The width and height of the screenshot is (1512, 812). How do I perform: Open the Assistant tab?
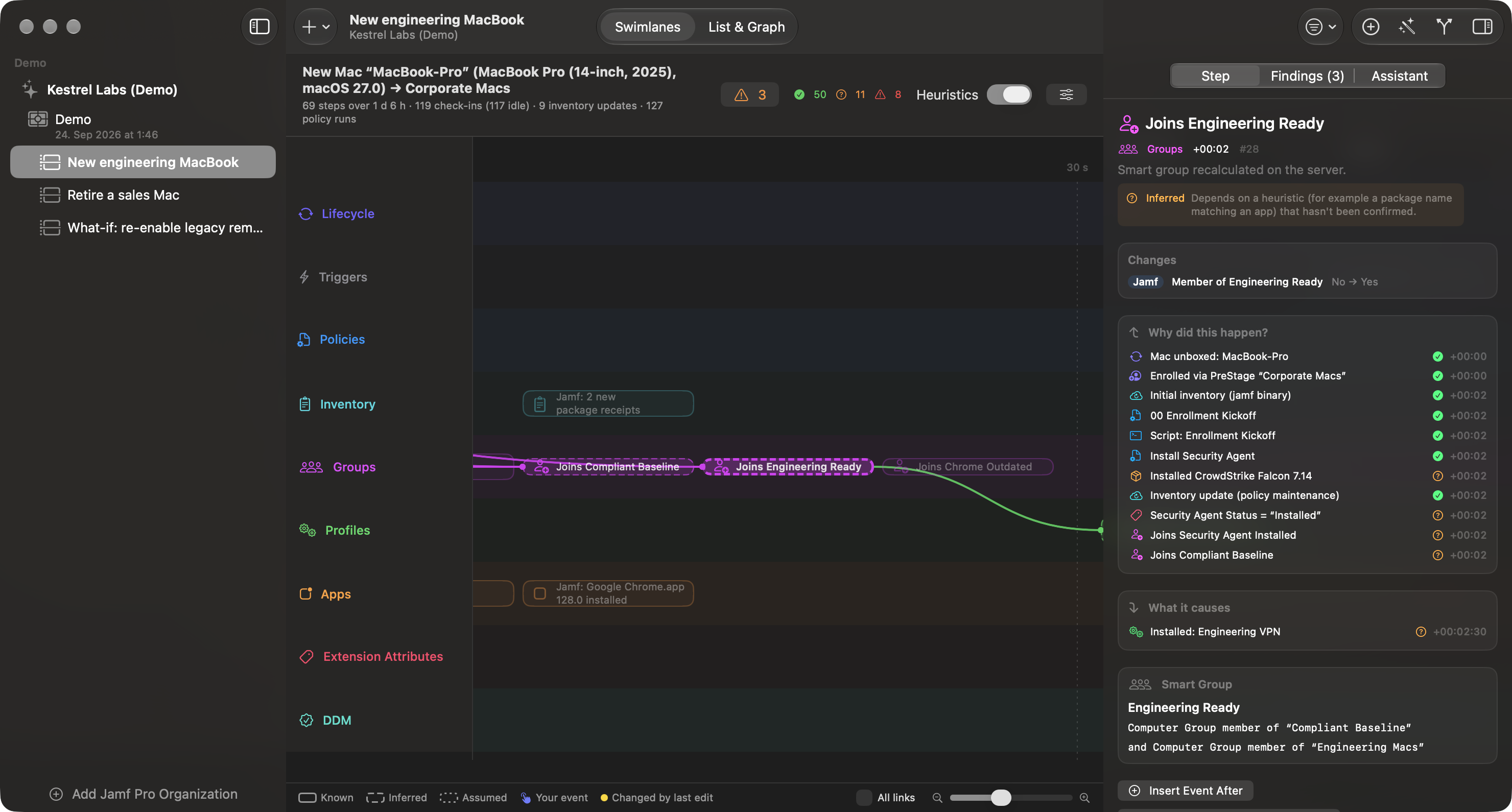pos(1399,76)
